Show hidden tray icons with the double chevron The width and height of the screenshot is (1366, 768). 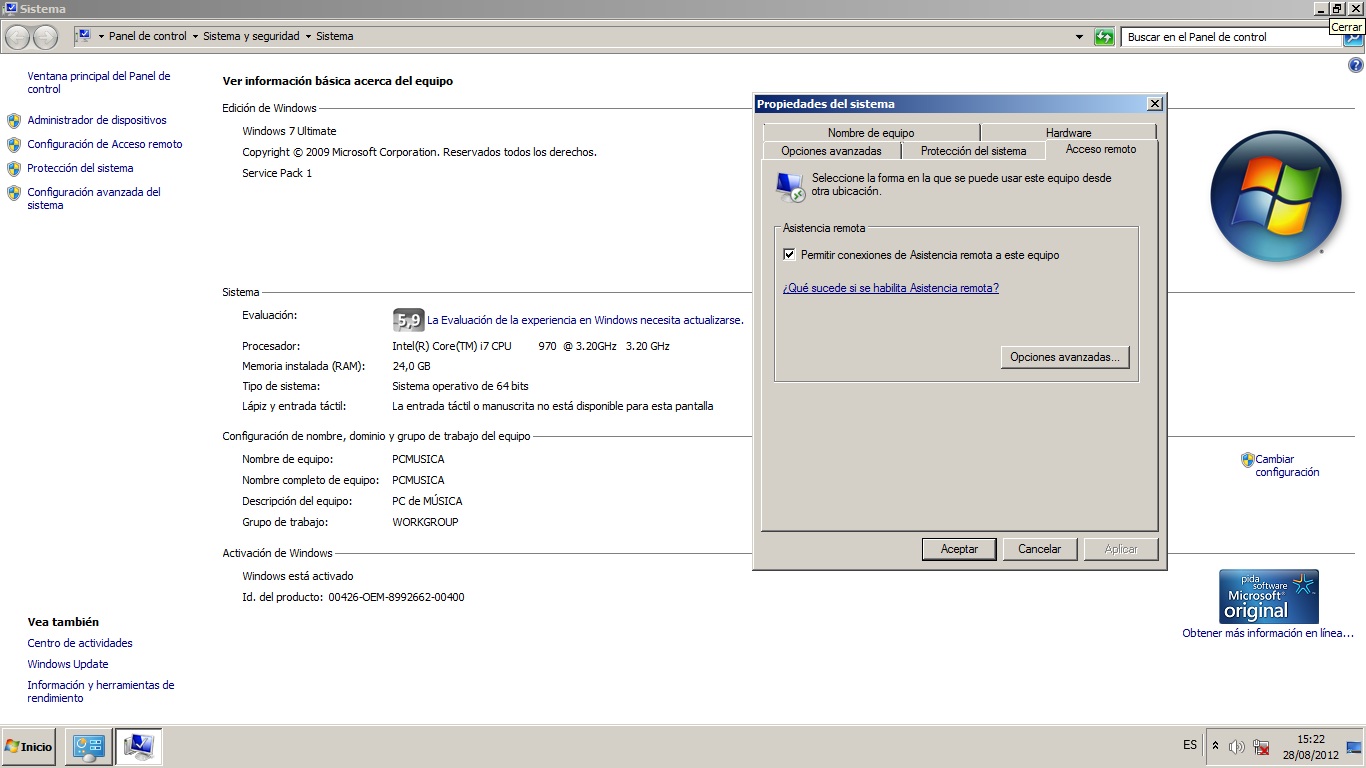(1215, 746)
